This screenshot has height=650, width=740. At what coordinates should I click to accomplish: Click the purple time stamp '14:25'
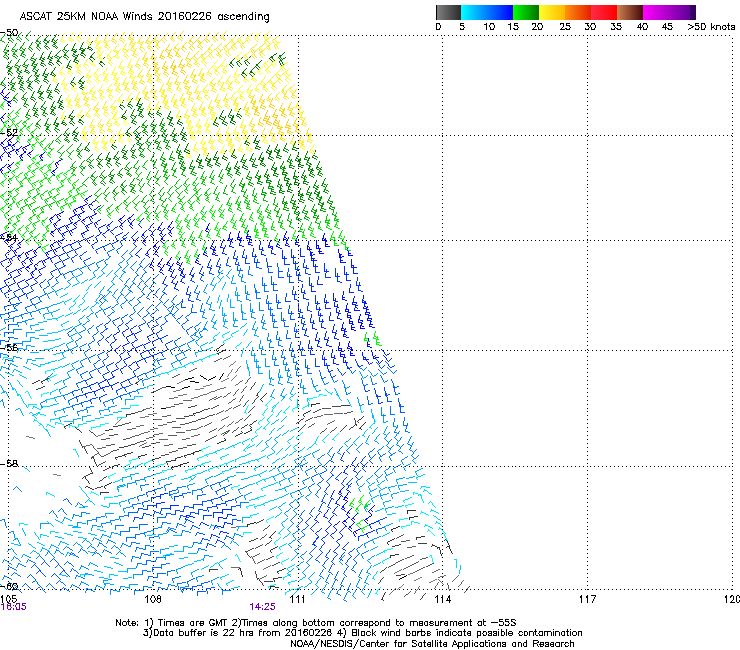click(262, 607)
